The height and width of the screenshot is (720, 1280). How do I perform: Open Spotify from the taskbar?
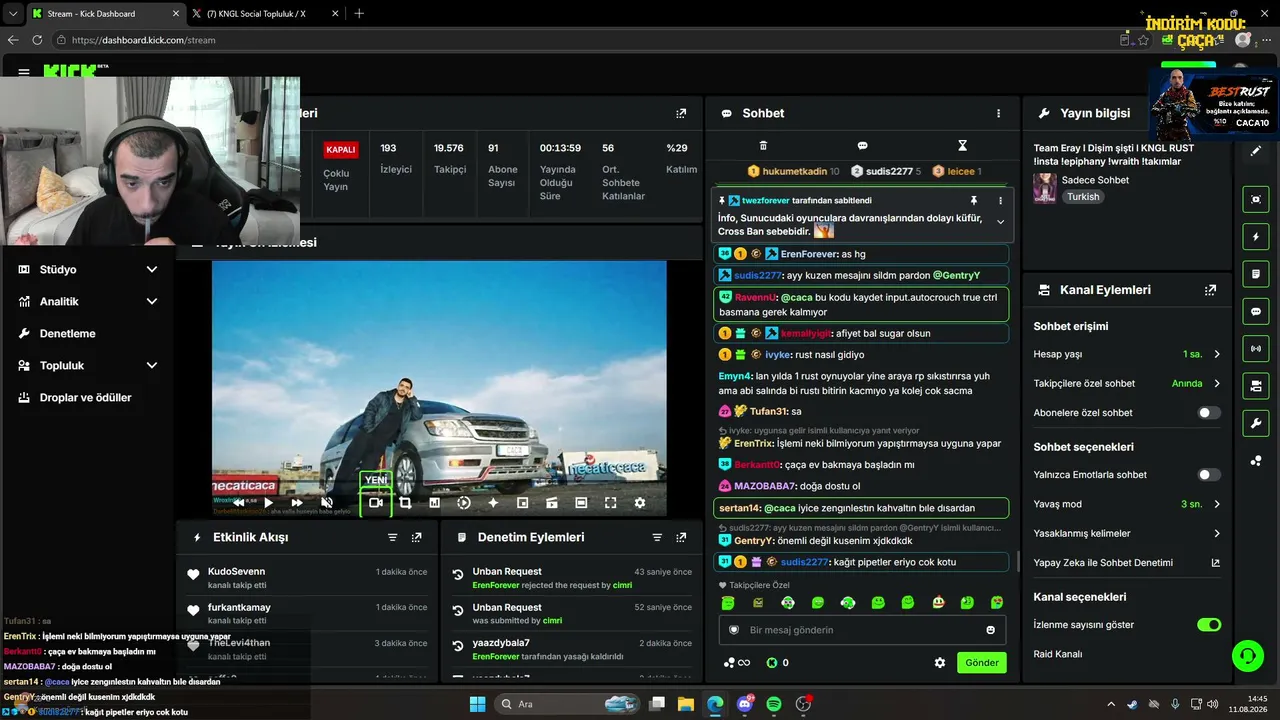[774, 704]
